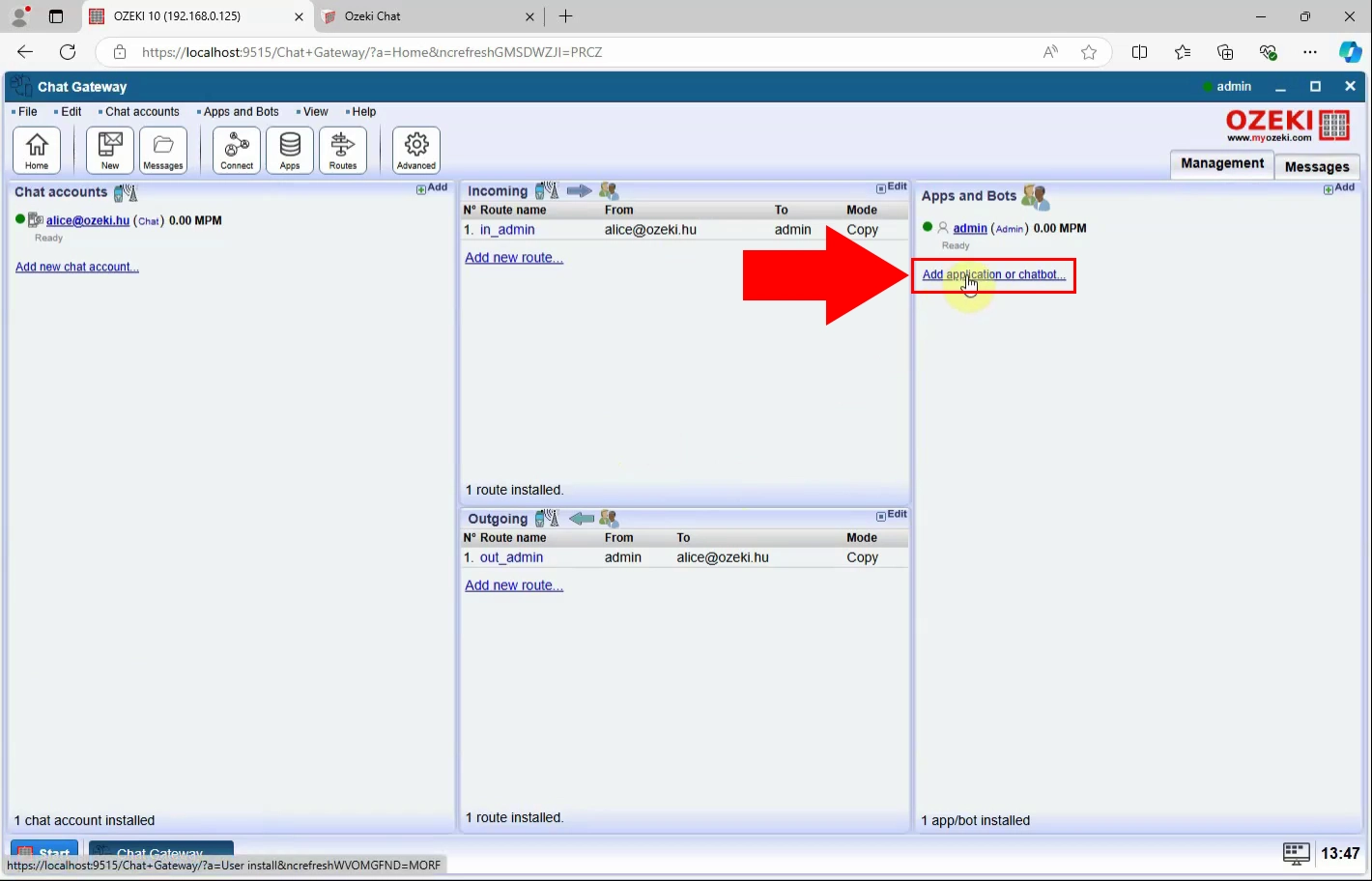Click '1 chat account installed' status text
1372x881 pixels.
pyautogui.click(x=85, y=820)
